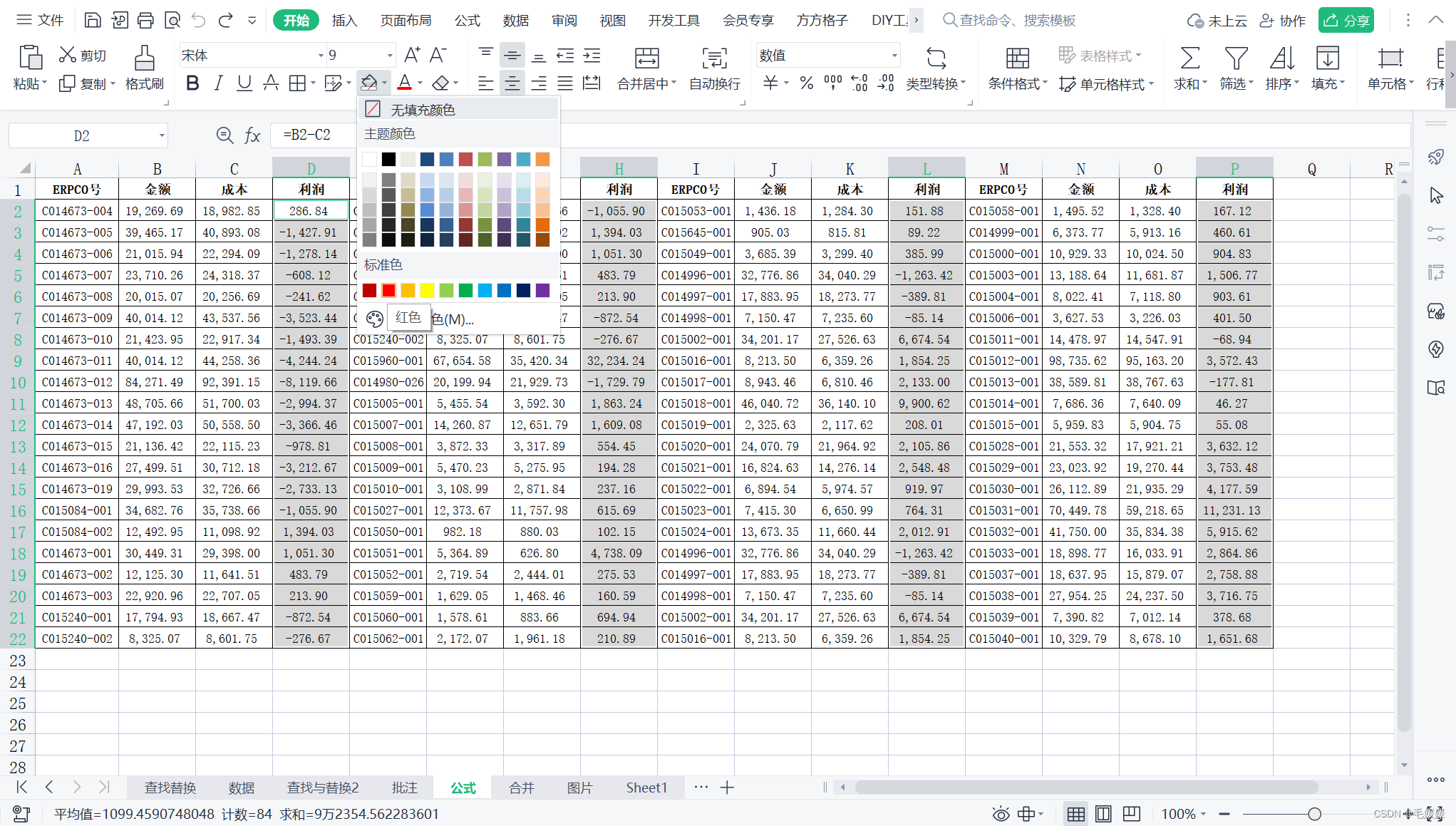Image resolution: width=1456 pixels, height=826 pixels.
Task: Click the Merge and Center (合并居中) icon
Action: pos(646,58)
